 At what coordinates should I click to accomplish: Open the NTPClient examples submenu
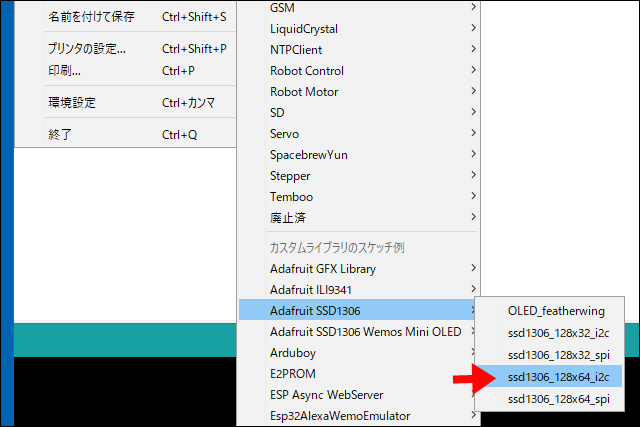click(359, 50)
